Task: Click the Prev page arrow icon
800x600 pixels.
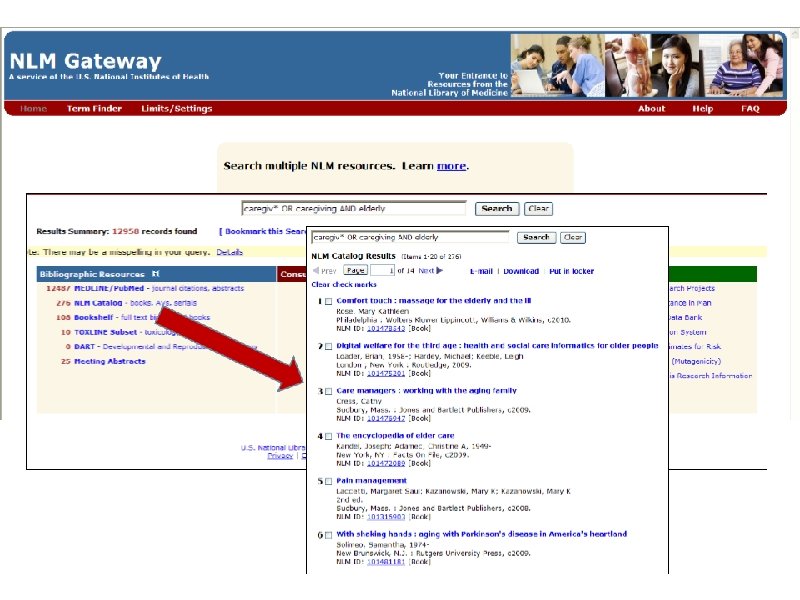Action: click(316, 270)
